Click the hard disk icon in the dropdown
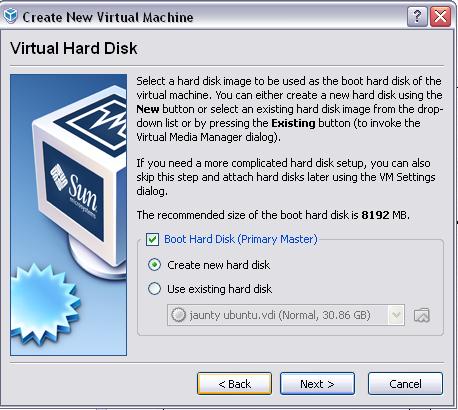 pyautogui.click(x=178, y=315)
